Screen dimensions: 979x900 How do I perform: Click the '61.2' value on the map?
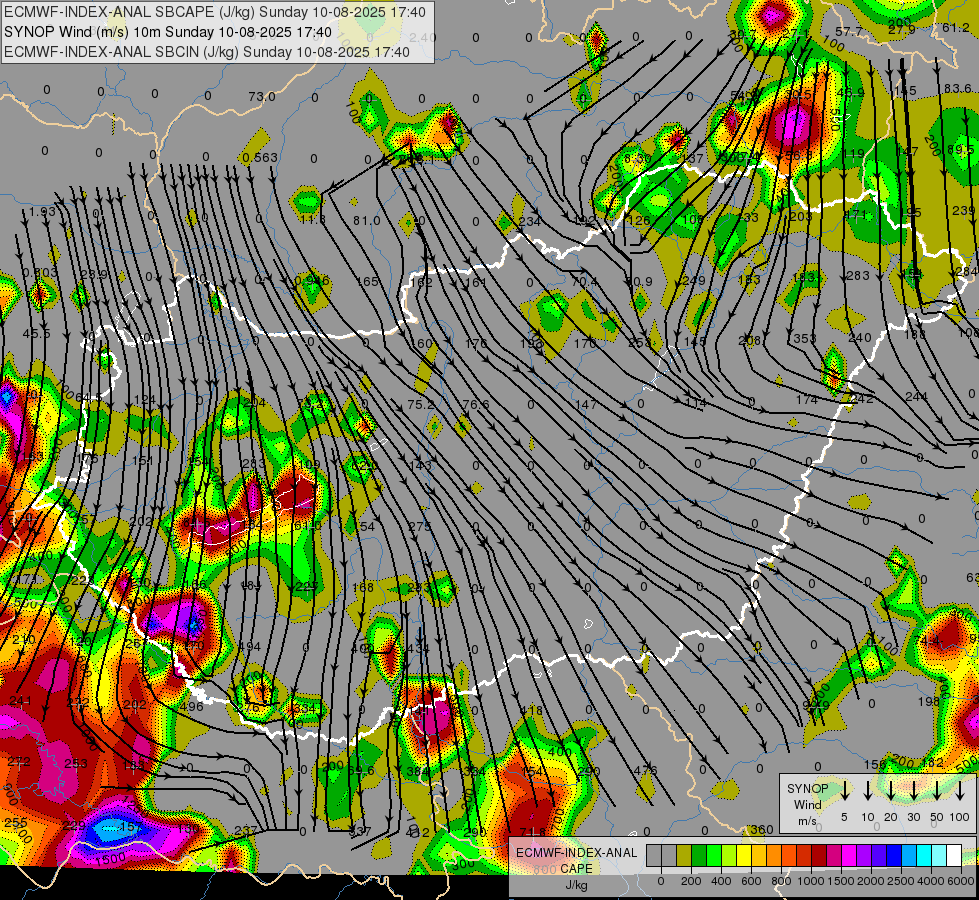(x=956, y=27)
